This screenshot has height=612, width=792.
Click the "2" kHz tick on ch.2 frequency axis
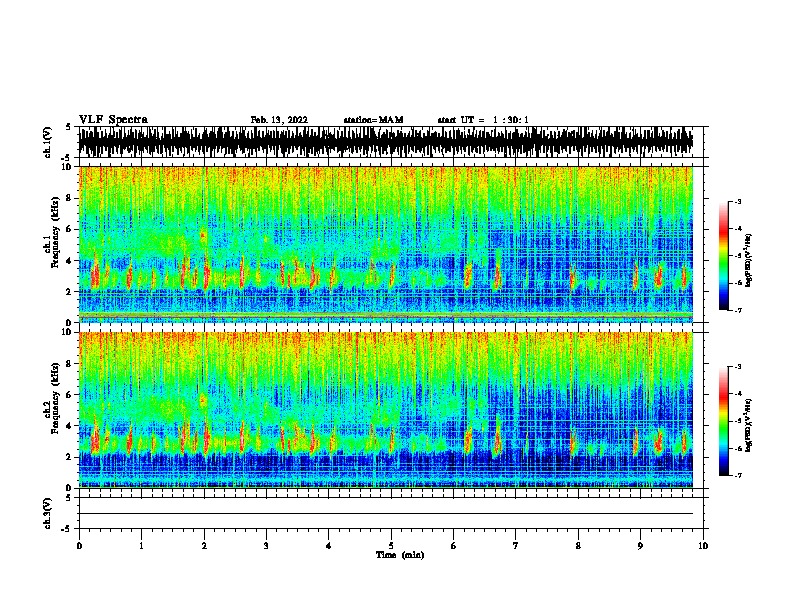[x=69, y=457]
